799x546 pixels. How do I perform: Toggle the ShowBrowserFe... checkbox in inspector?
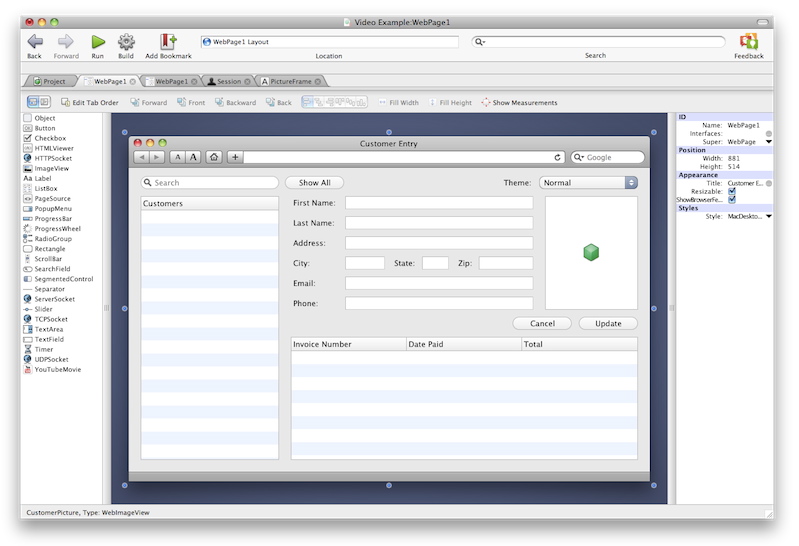(x=732, y=199)
